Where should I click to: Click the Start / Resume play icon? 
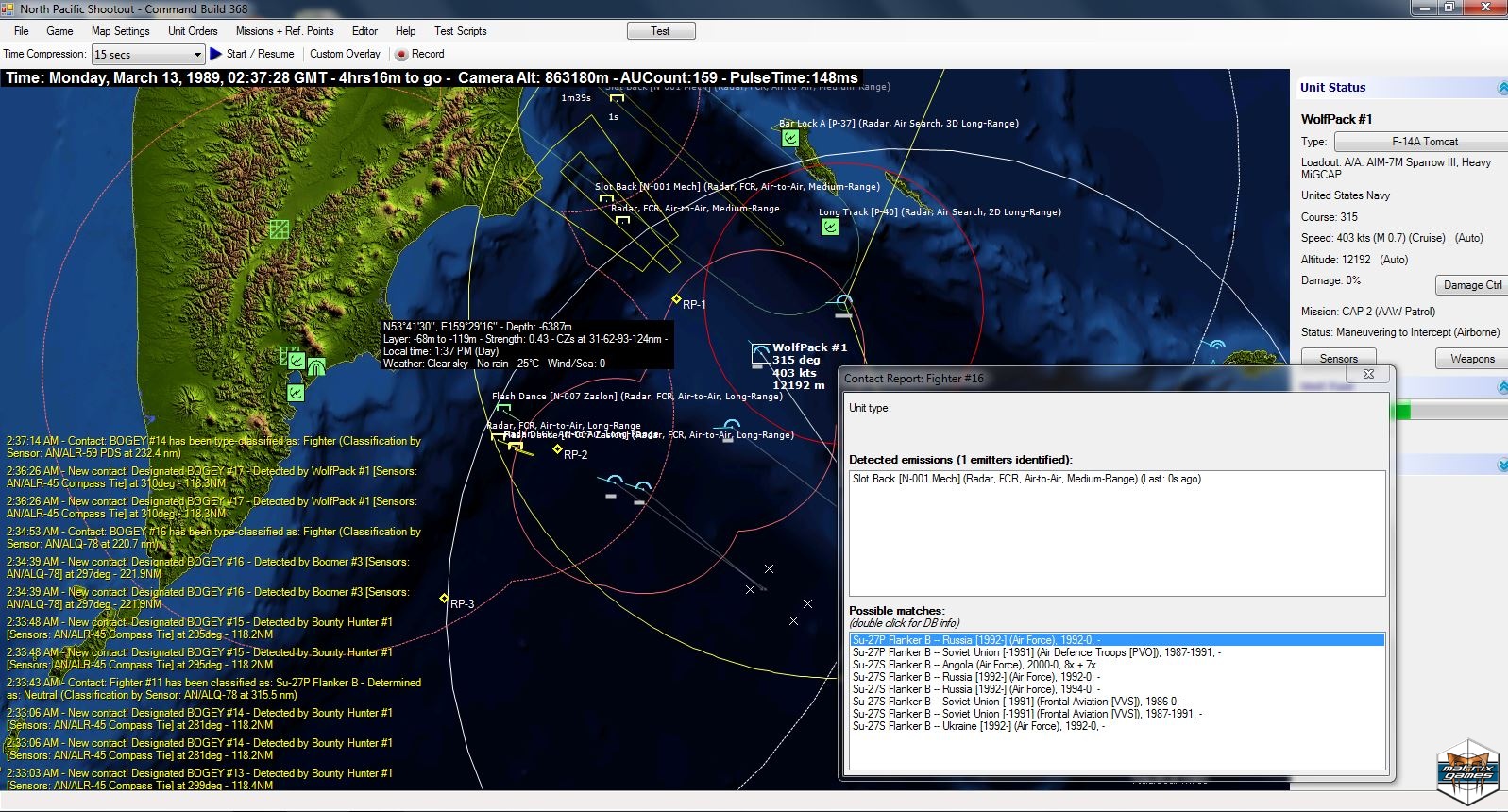[216, 54]
